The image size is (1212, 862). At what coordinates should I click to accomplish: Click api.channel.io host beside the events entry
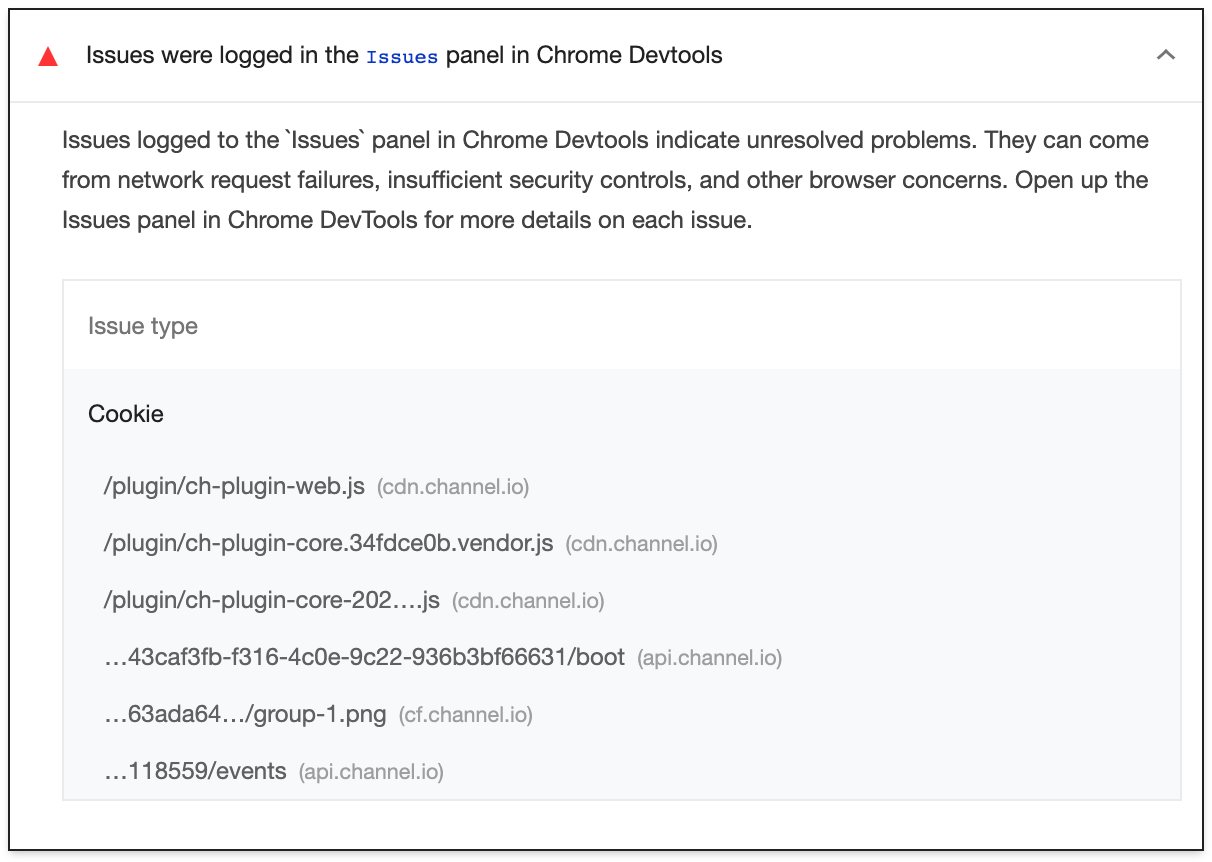pos(371,773)
